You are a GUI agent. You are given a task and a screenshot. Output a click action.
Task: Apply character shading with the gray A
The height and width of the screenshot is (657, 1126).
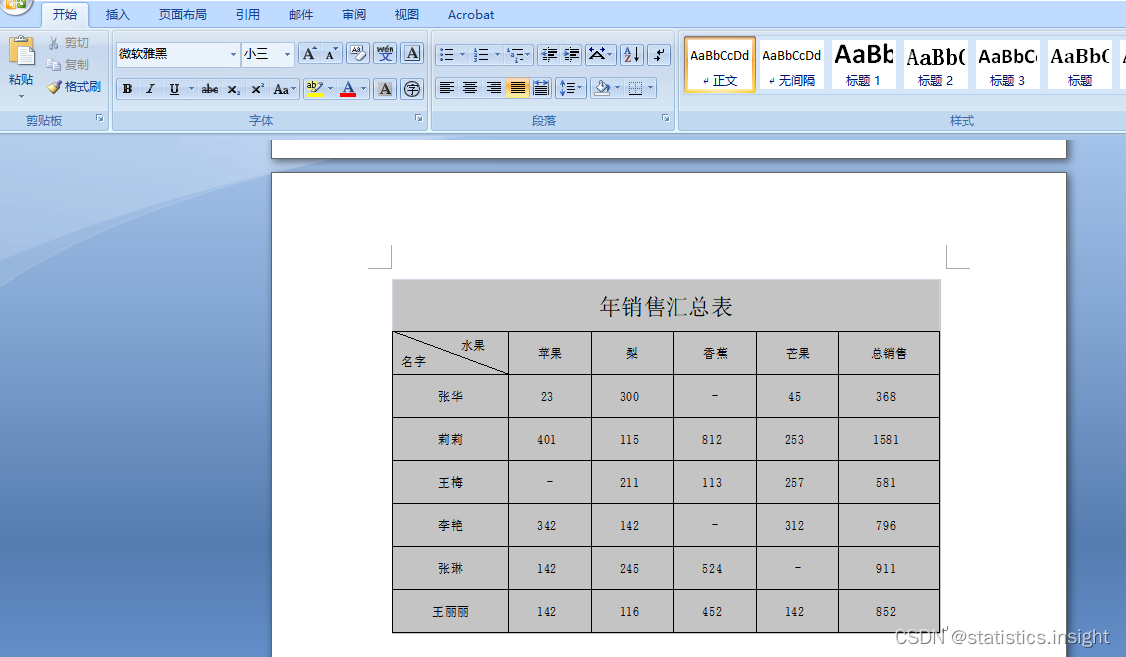point(386,89)
